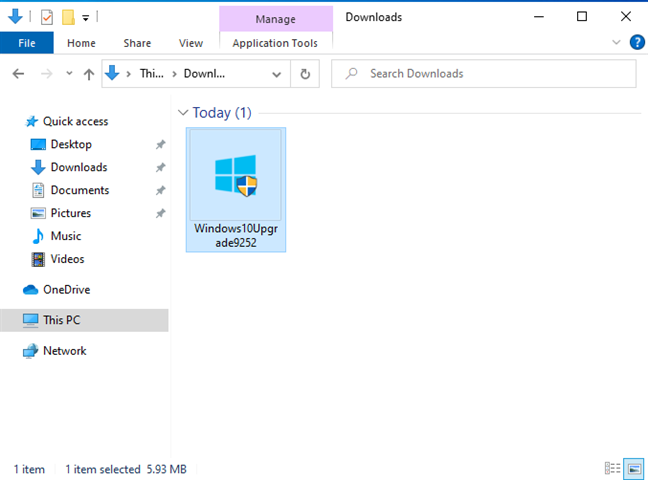Click the Manage contextual tab
Viewport: 648px width, 480px height.
click(276, 19)
